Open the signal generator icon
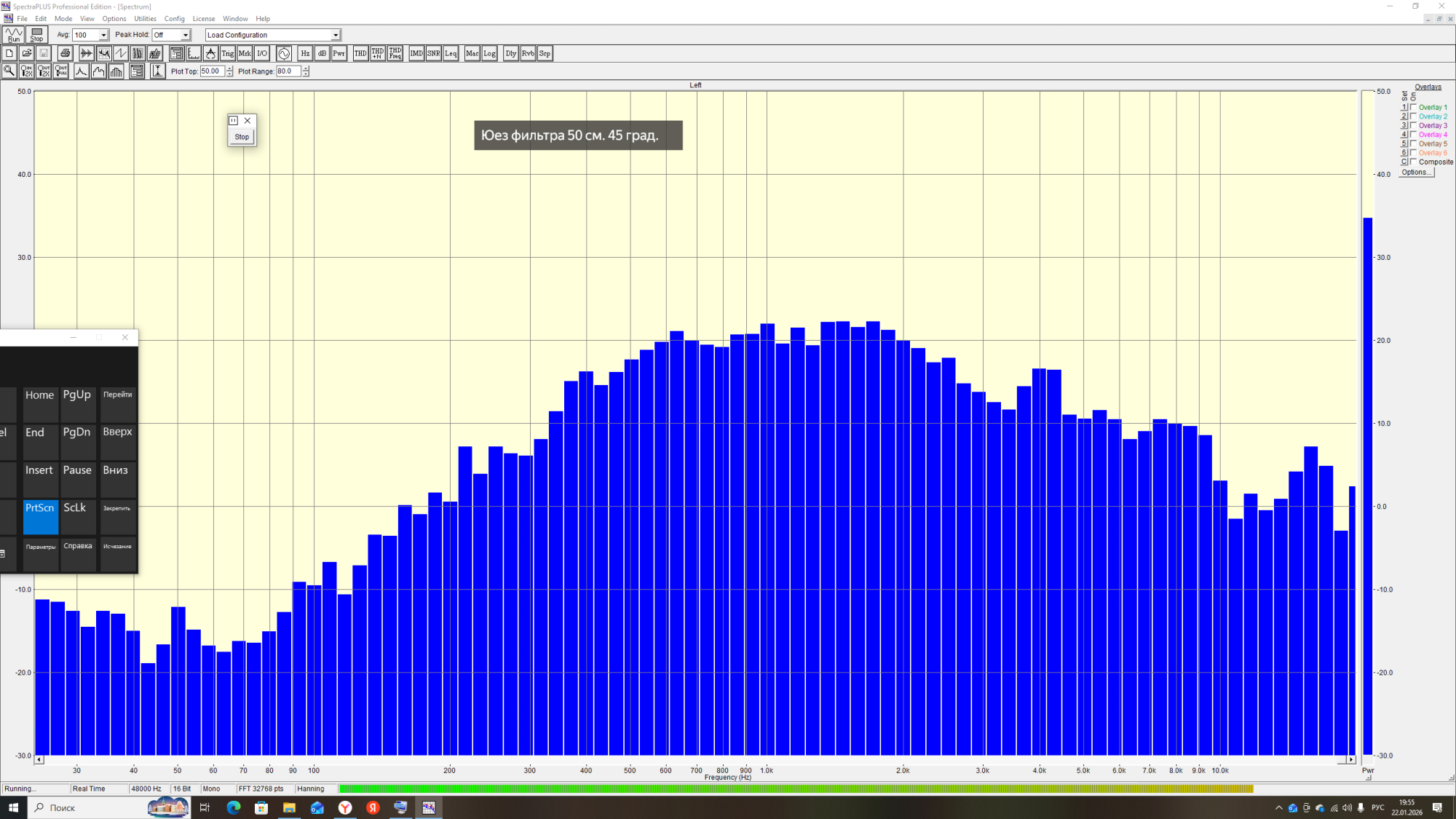Image resolution: width=1456 pixels, height=819 pixels. 284,53
